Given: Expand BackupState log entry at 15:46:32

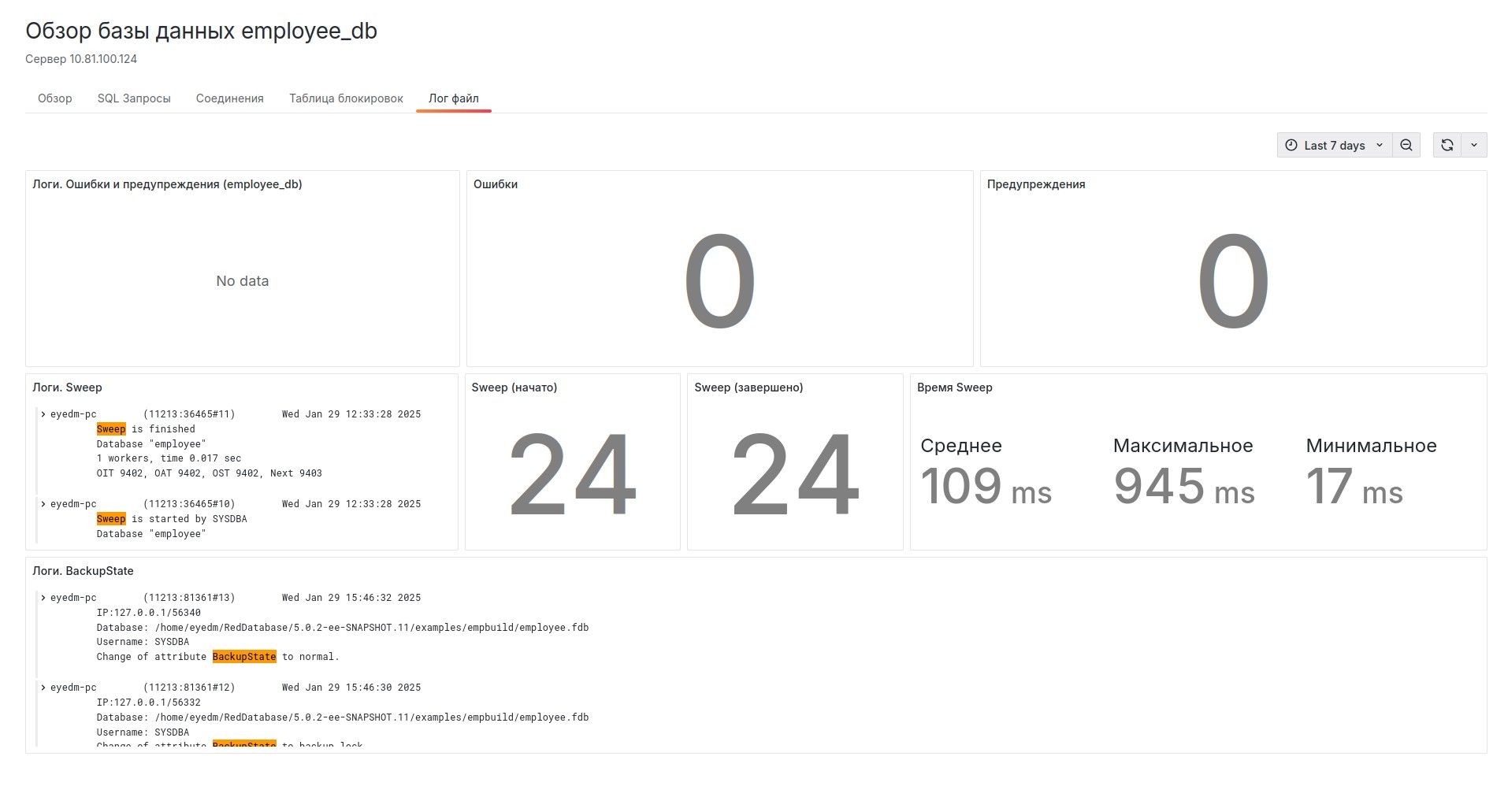Looking at the screenshot, I should (43, 598).
